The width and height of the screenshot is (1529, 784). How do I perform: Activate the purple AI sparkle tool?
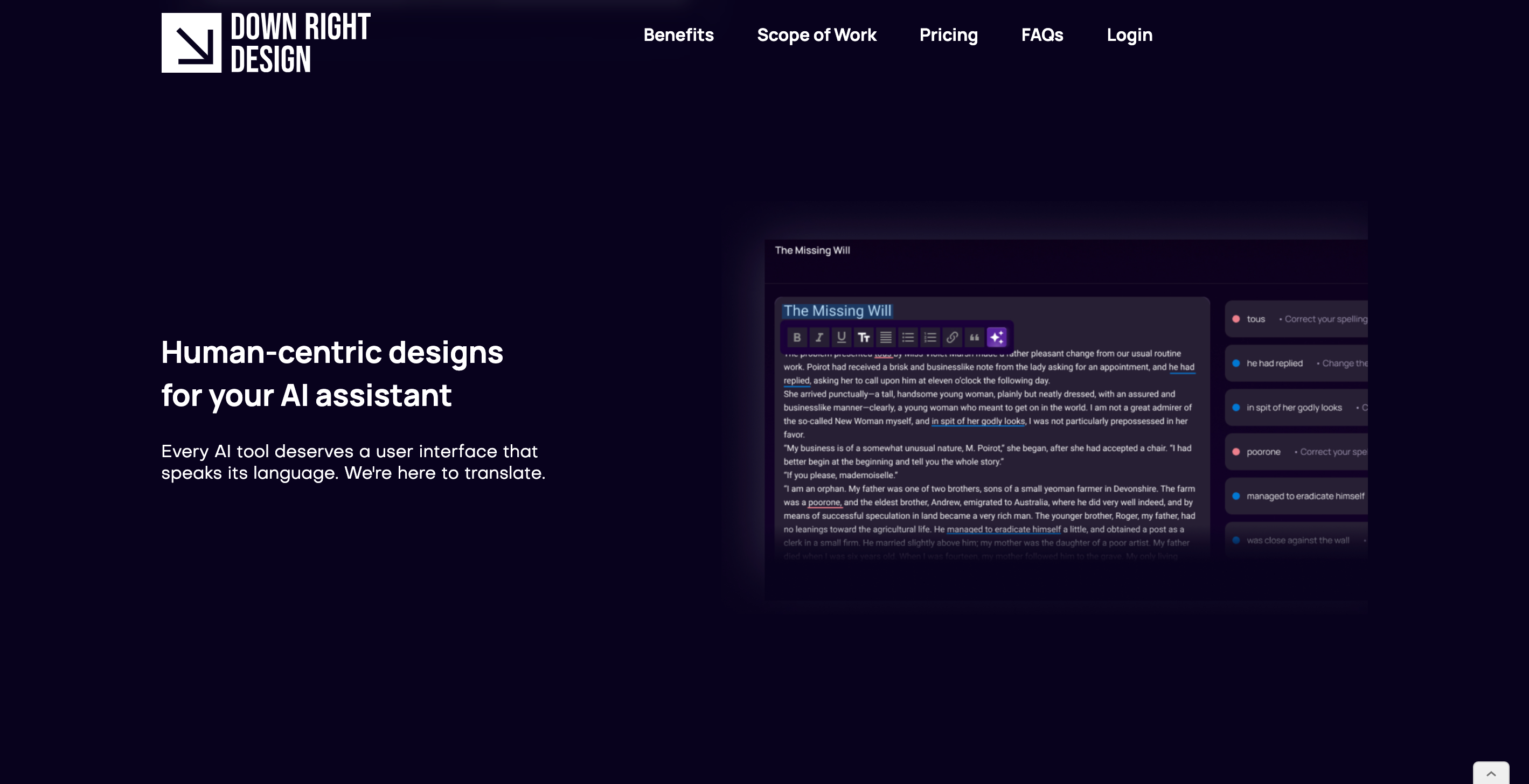[997, 338]
